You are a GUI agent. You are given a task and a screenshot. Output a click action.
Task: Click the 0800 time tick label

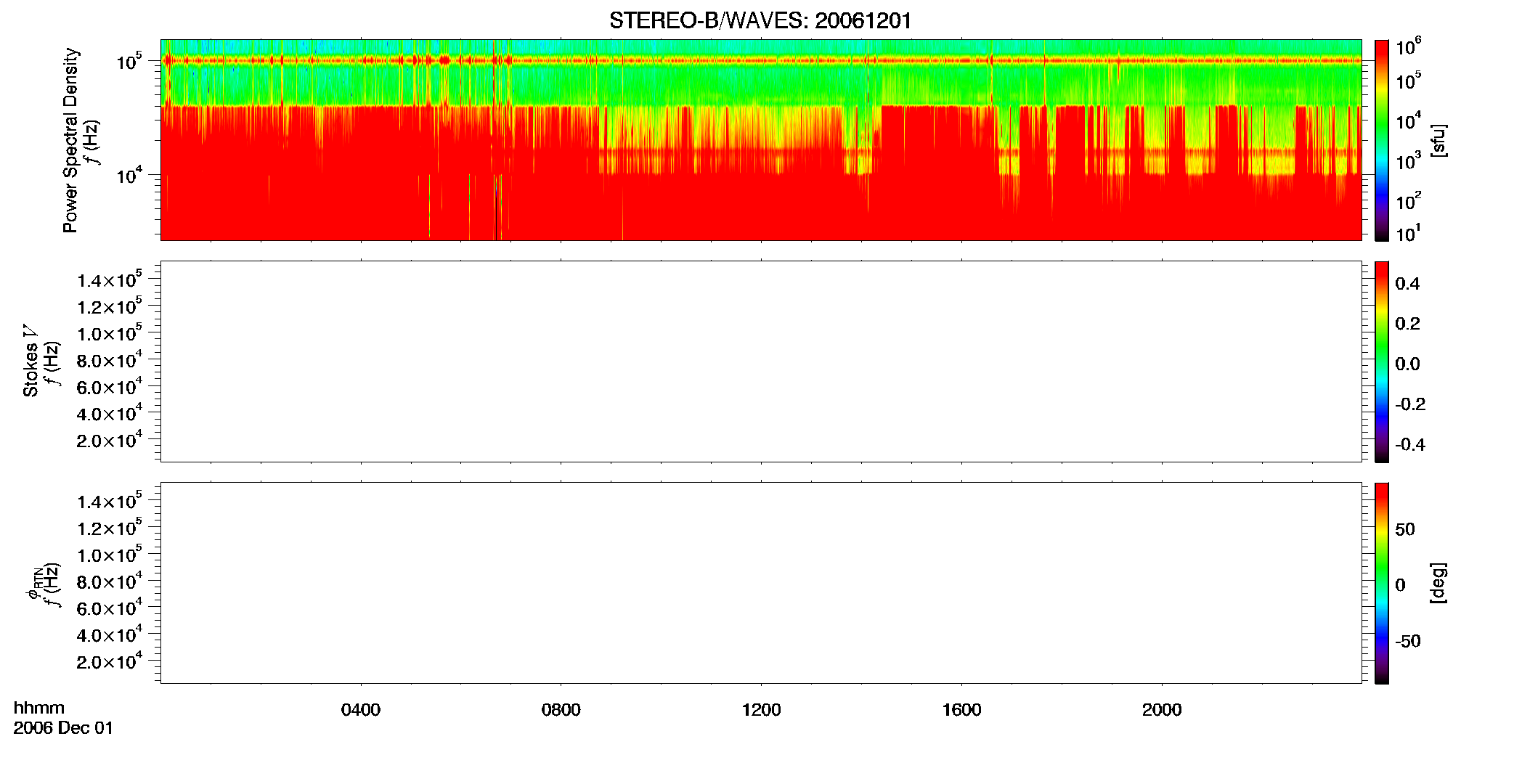(561, 710)
